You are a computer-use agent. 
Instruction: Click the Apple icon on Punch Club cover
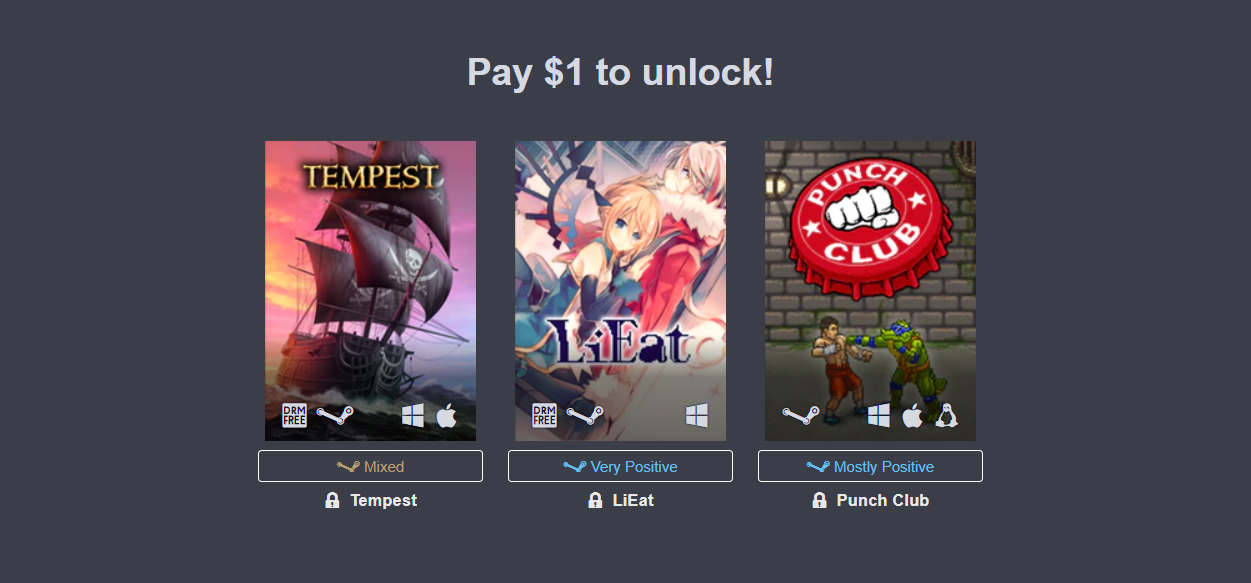click(x=912, y=415)
